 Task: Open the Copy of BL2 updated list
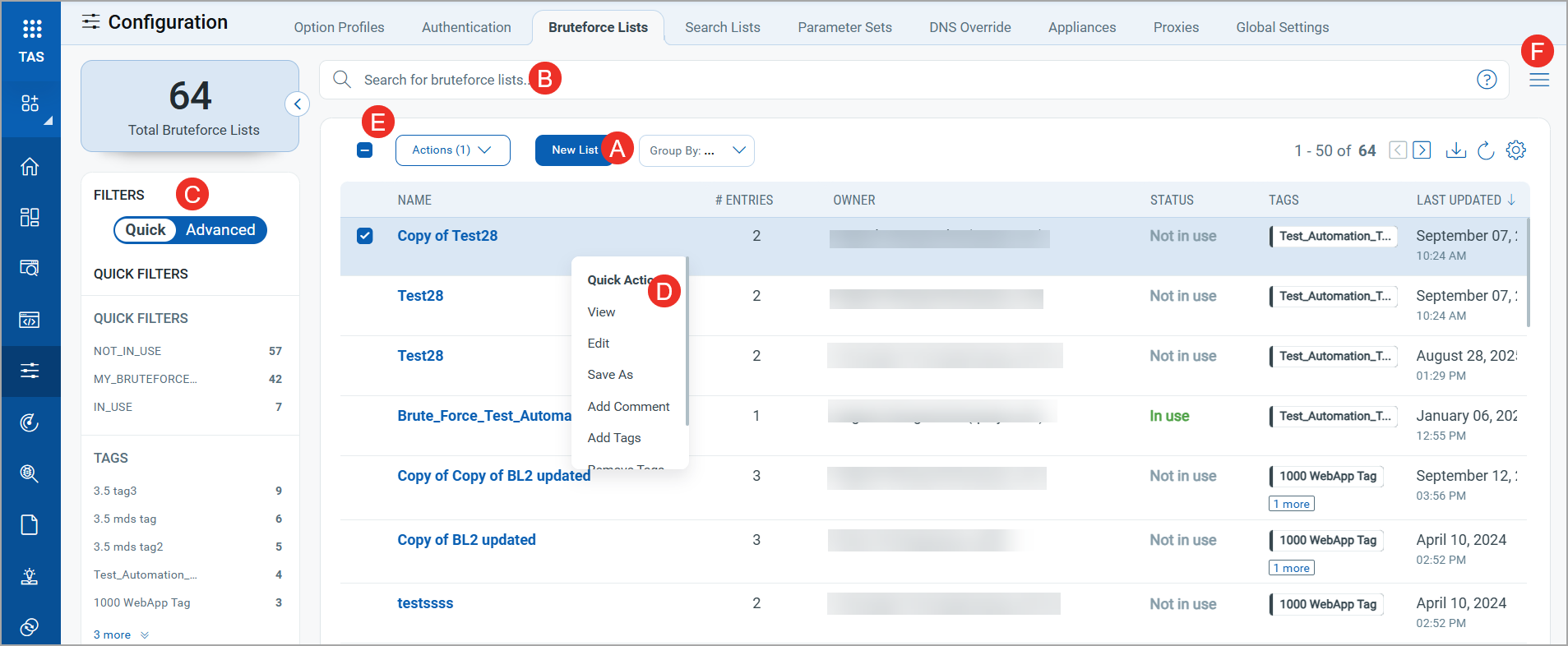click(x=466, y=540)
